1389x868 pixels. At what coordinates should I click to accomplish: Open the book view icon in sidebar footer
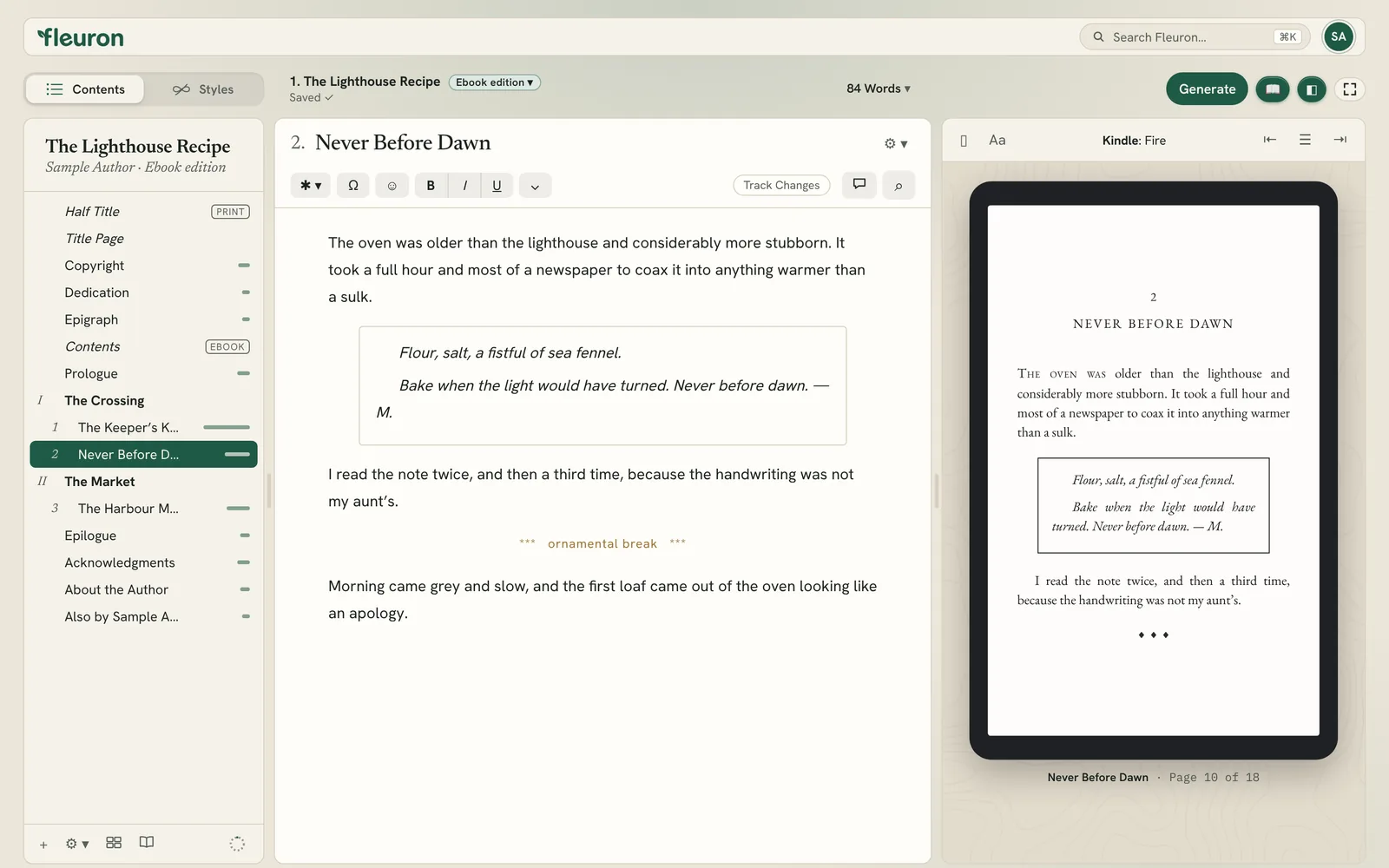147,842
